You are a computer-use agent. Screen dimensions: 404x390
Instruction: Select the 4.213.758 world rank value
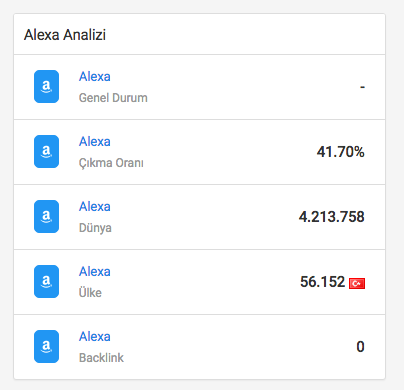[x=332, y=217]
